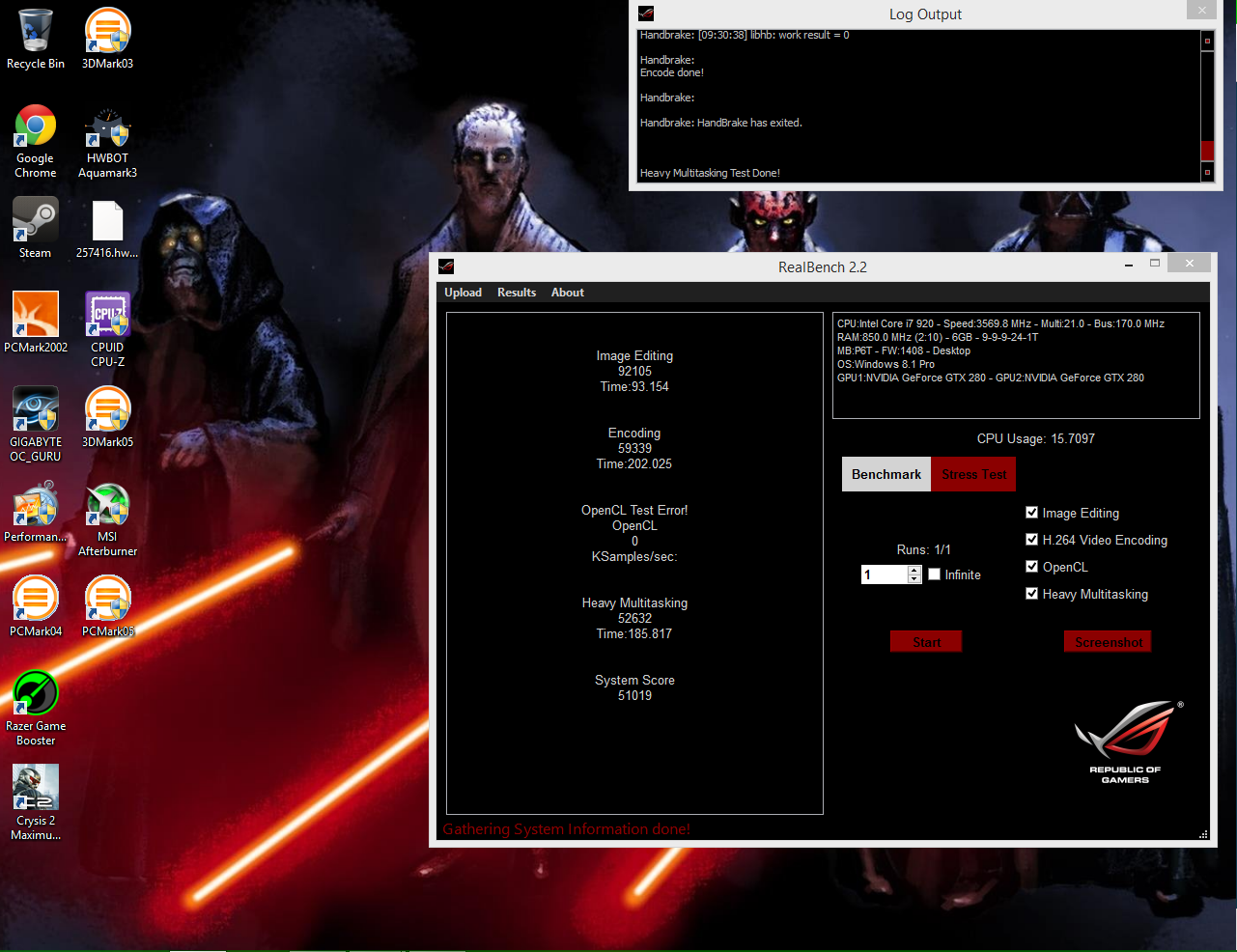
Task: Click the RealBench title bar ROG icon
Action: 446,266
